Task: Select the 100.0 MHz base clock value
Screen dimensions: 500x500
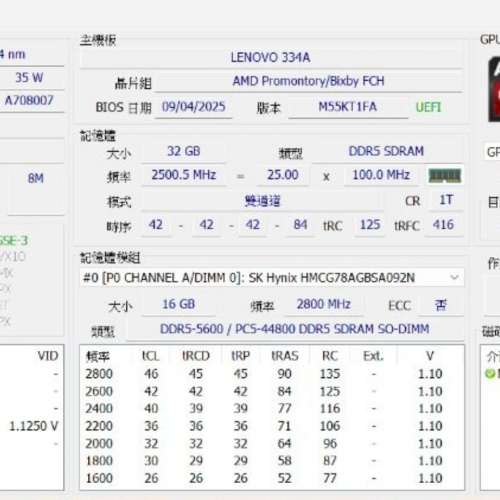Action: click(381, 175)
